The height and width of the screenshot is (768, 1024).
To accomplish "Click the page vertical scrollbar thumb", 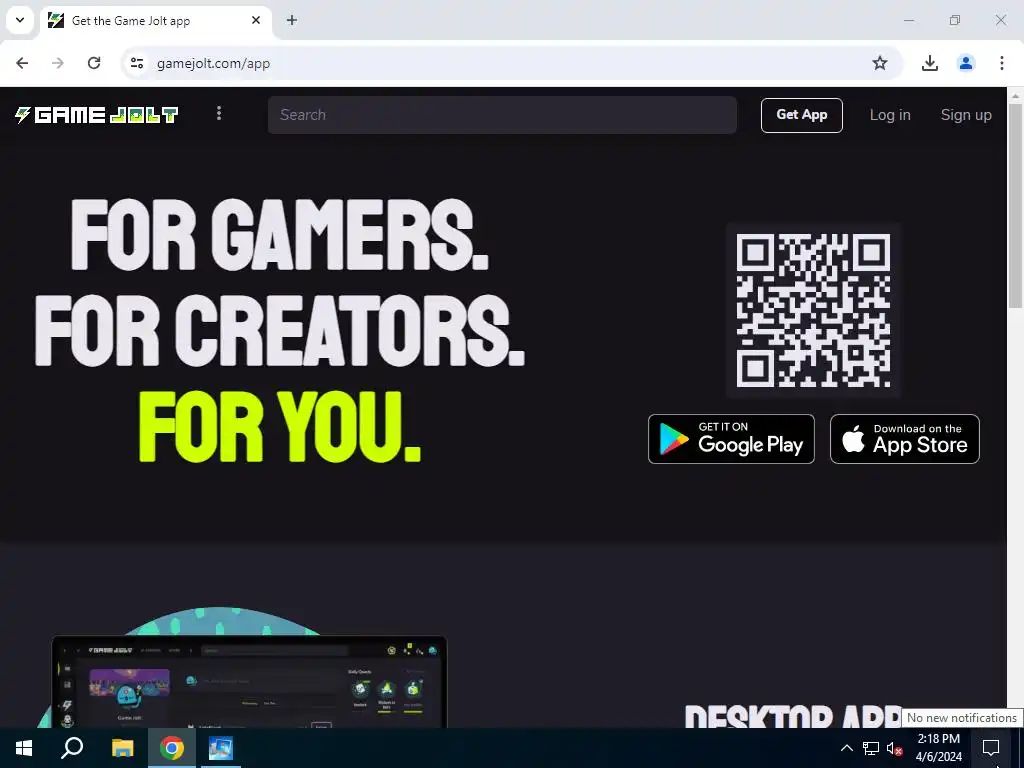I will 1016,206.
